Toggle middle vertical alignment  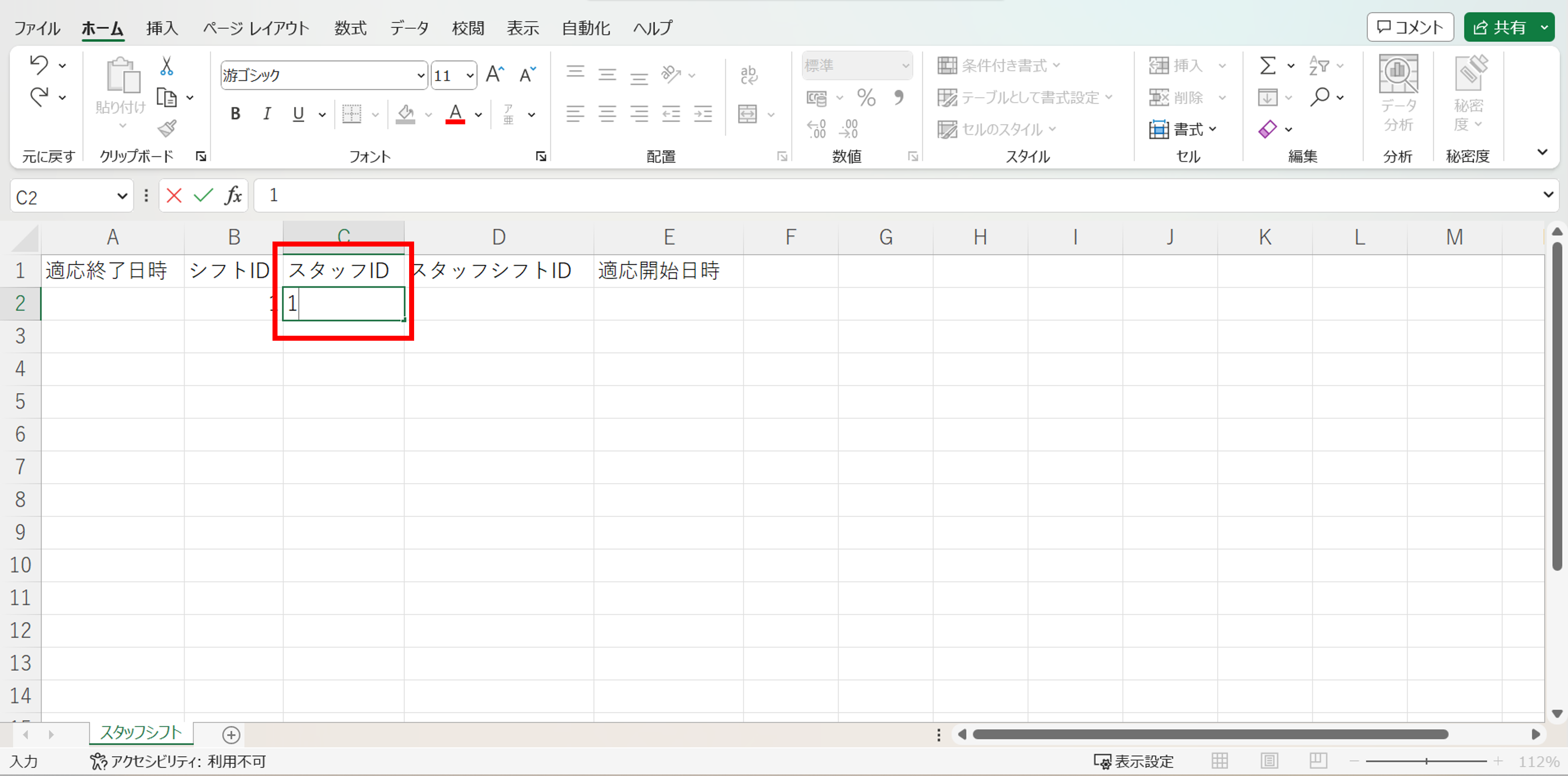607,74
